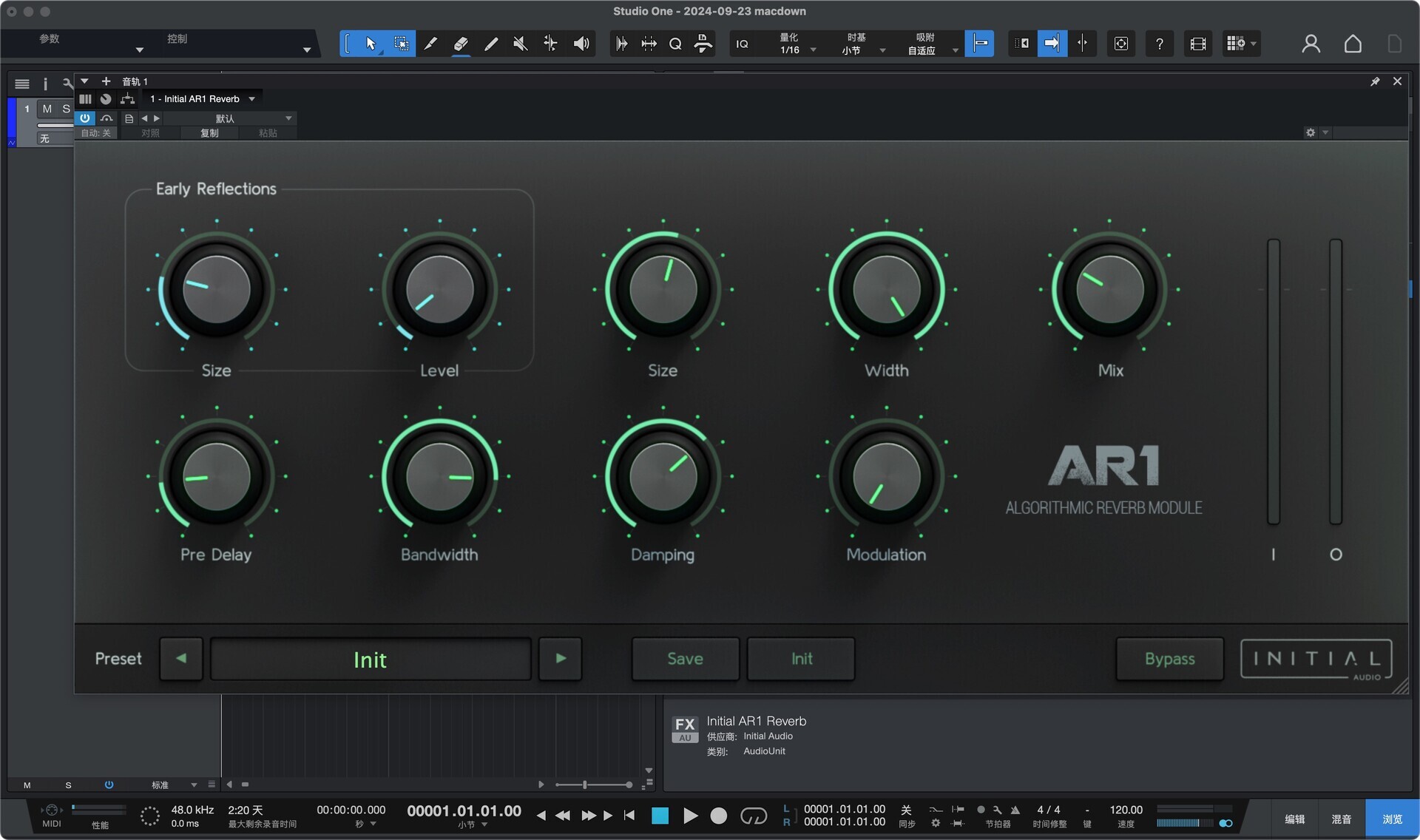This screenshot has height=840, width=1420.
Task: Click the Record transport button
Action: point(718,816)
